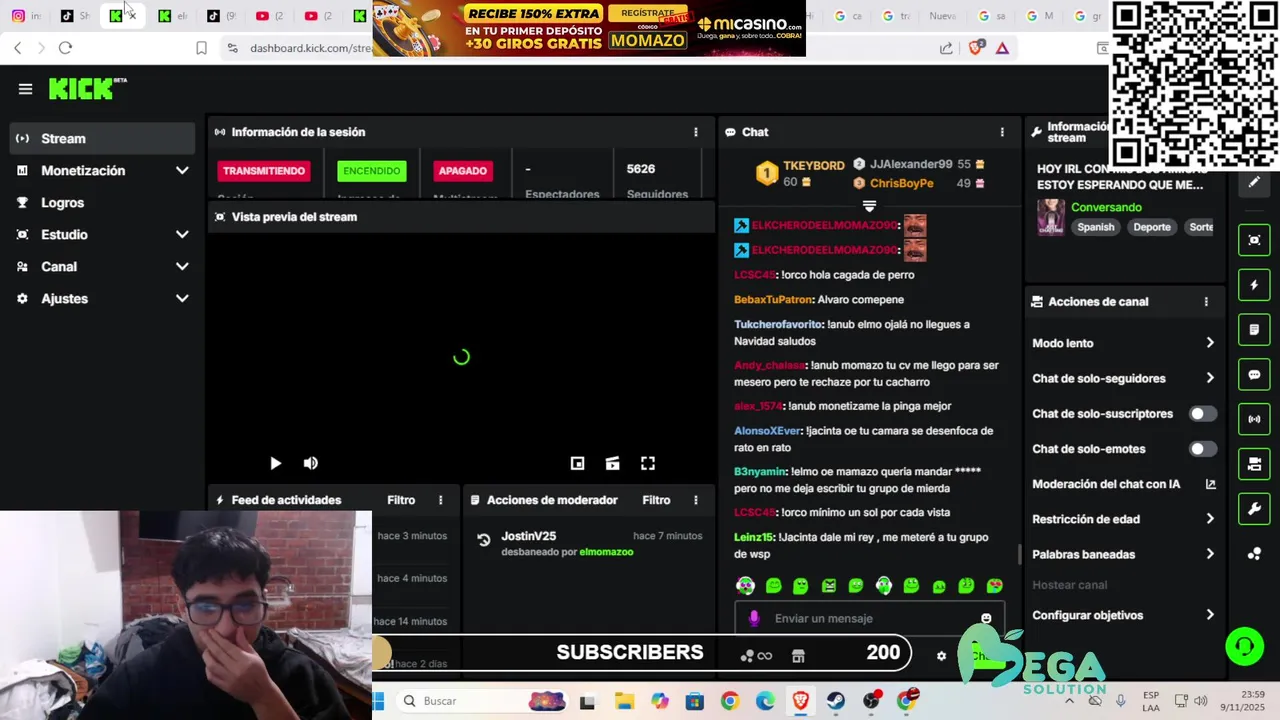Open Acciones de canal three-dot menu
1280x720 pixels.
click(1206, 302)
